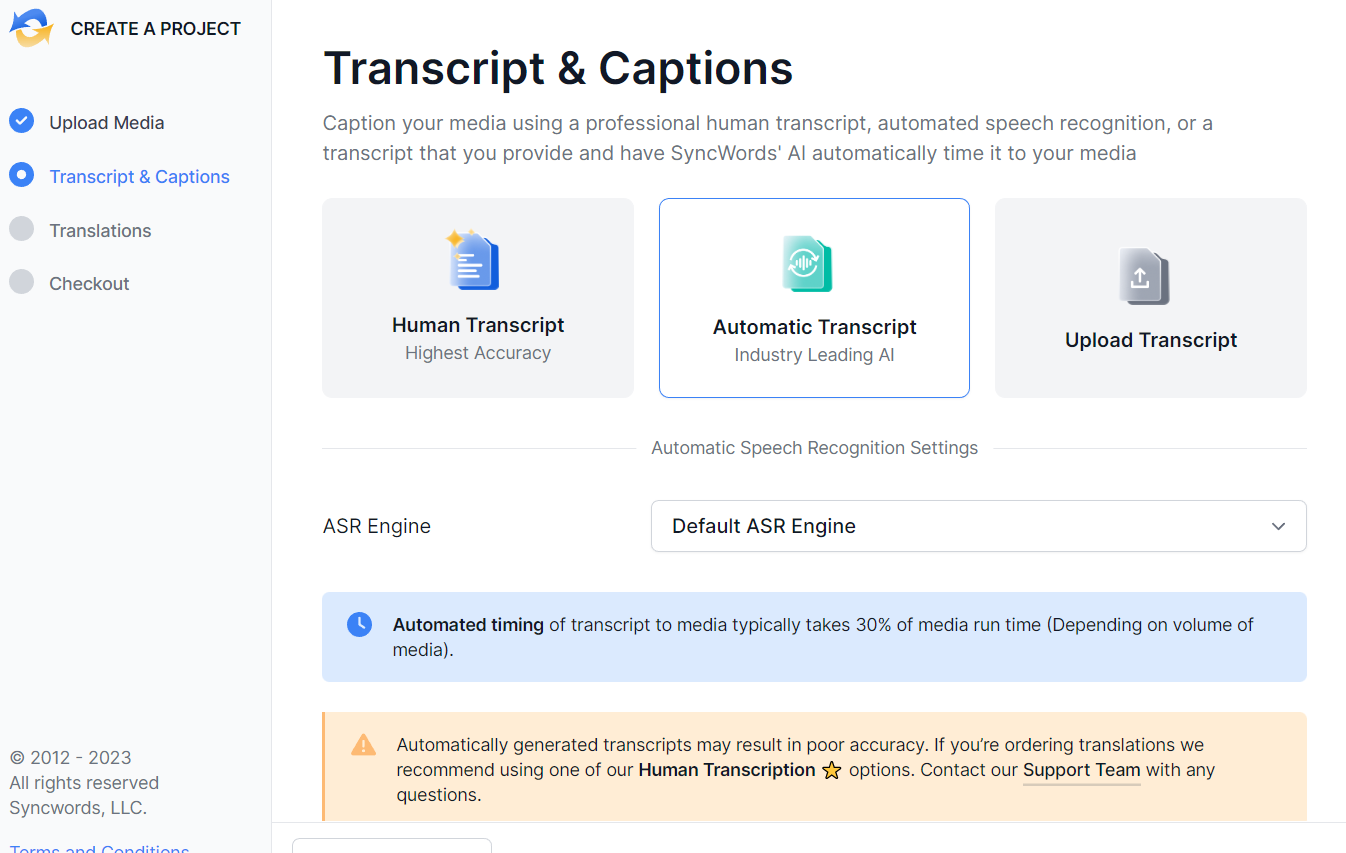Click the Automated timing bold text

[x=468, y=625]
